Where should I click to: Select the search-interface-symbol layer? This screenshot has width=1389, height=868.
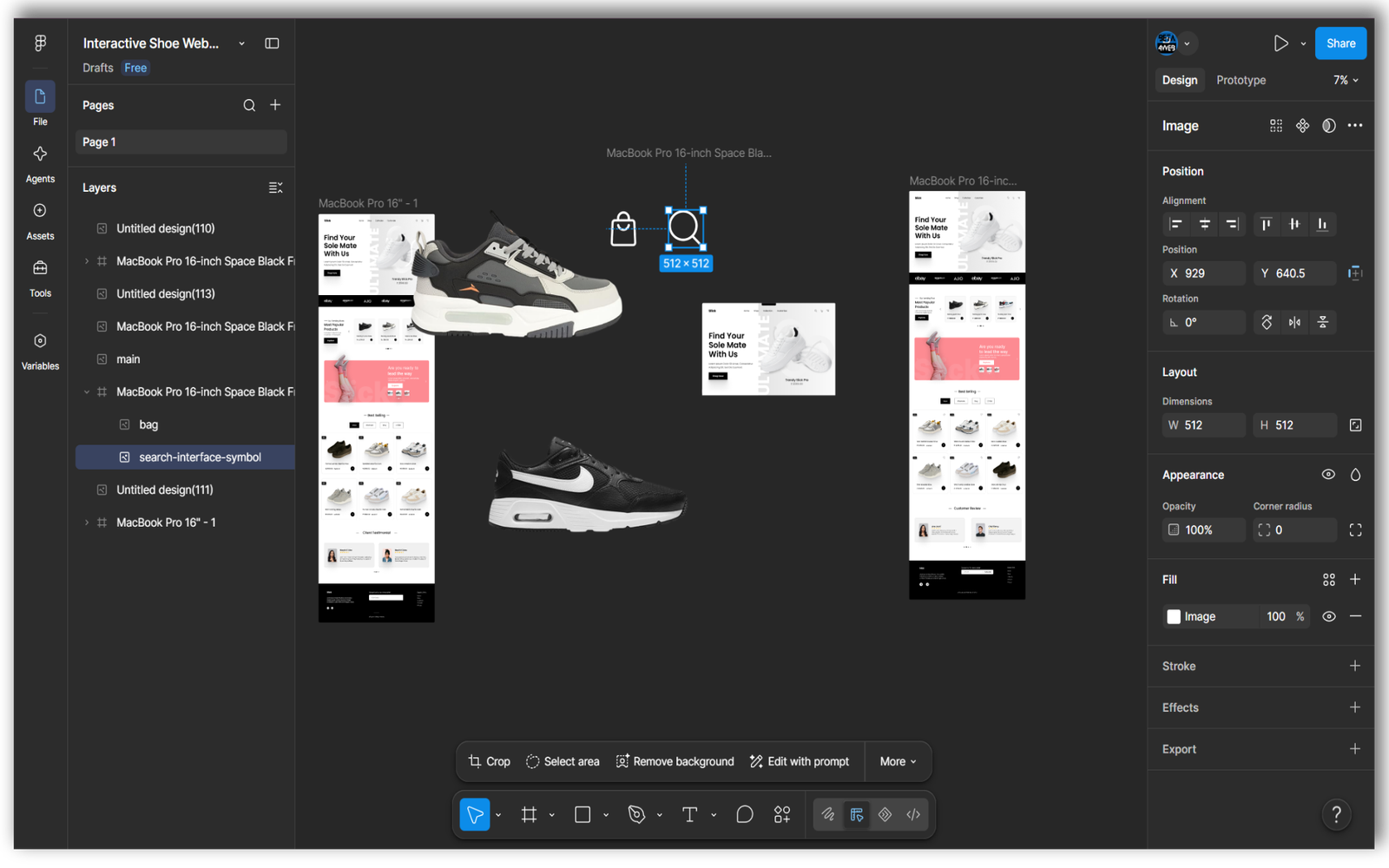coord(185,457)
